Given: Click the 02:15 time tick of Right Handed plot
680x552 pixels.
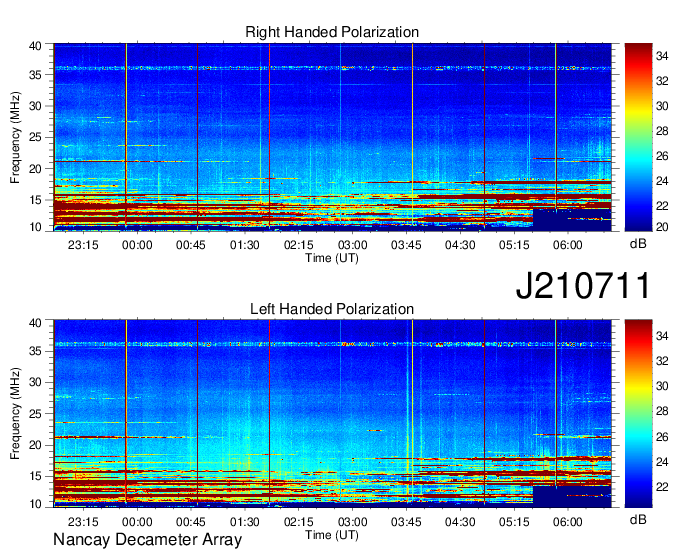Looking at the screenshot, I should 298,245.
